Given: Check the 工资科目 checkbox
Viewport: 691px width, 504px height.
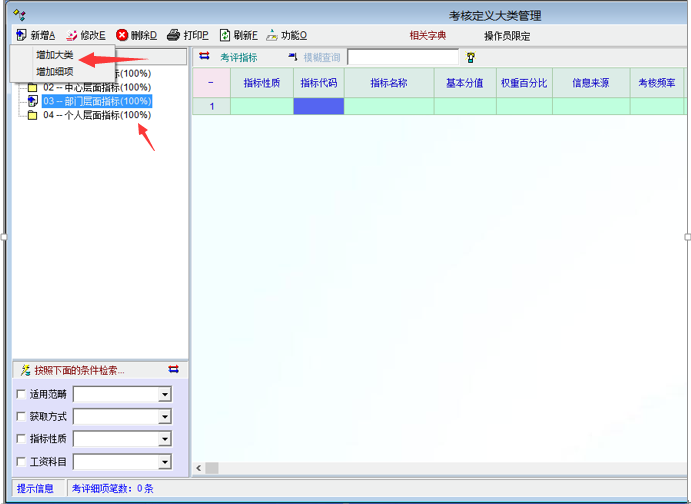Looking at the screenshot, I should [x=22, y=462].
